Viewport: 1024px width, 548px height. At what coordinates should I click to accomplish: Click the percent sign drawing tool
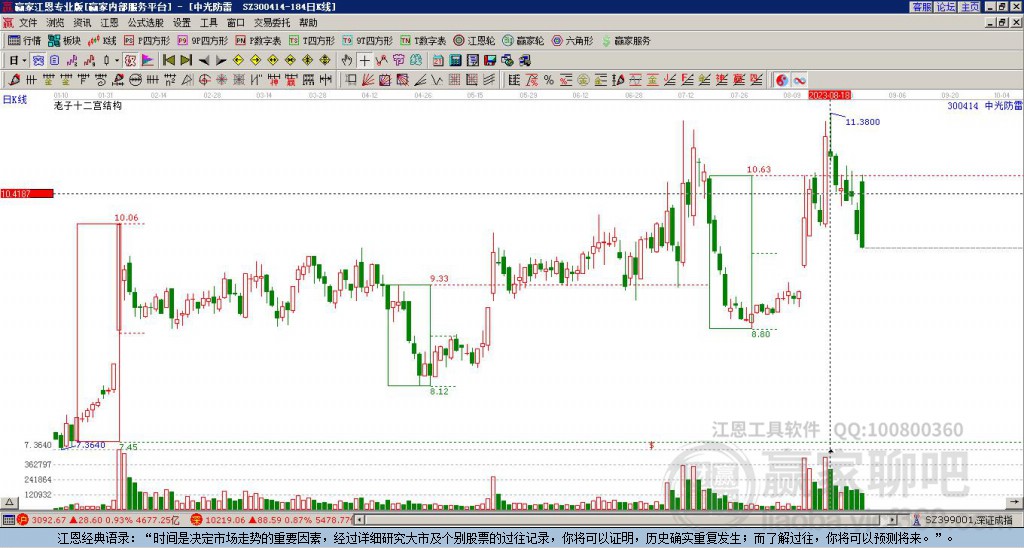click(x=549, y=80)
